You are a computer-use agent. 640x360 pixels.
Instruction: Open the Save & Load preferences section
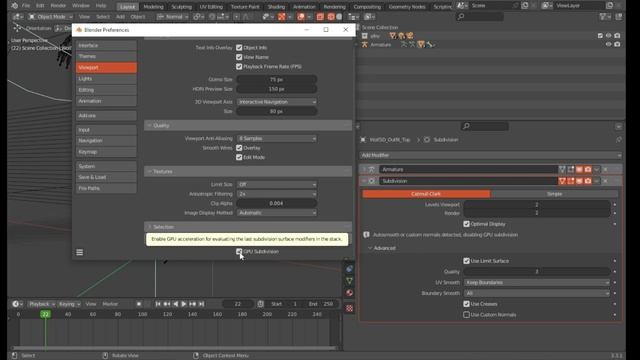point(106,177)
